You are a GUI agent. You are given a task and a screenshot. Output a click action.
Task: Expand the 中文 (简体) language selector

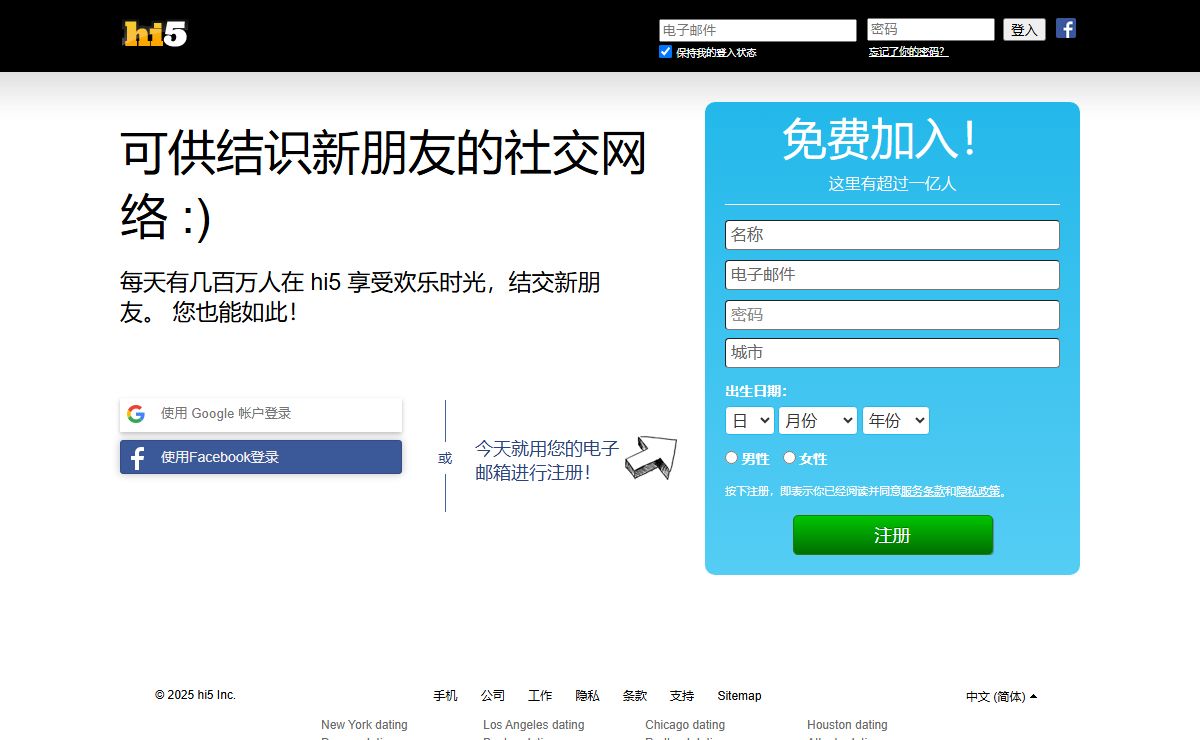click(1001, 697)
